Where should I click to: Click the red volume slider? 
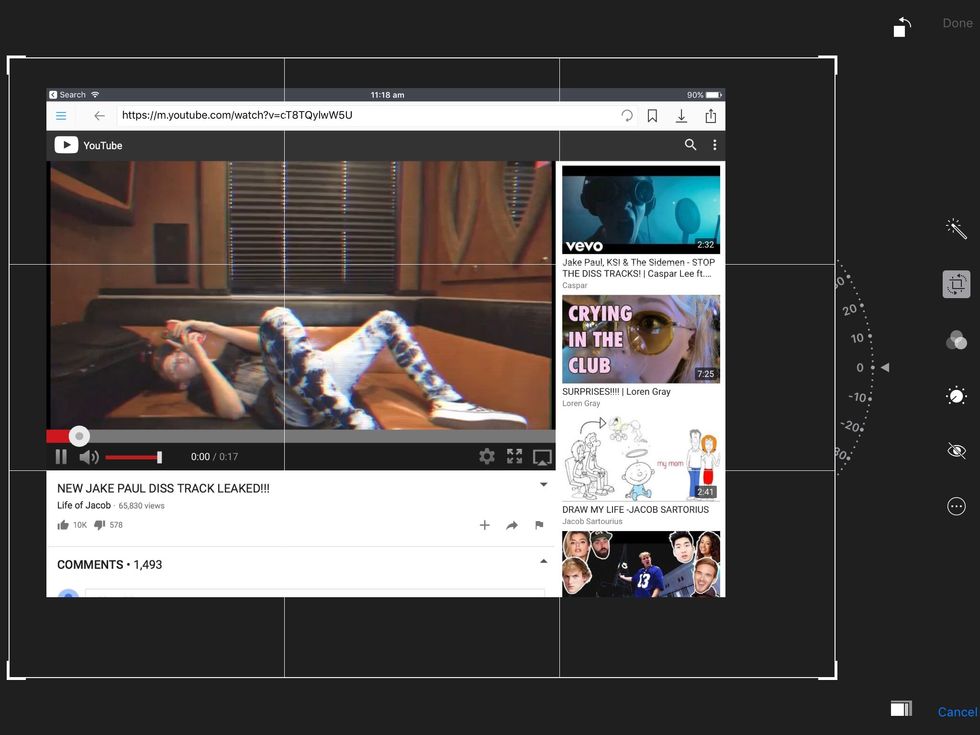(x=134, y=457)
